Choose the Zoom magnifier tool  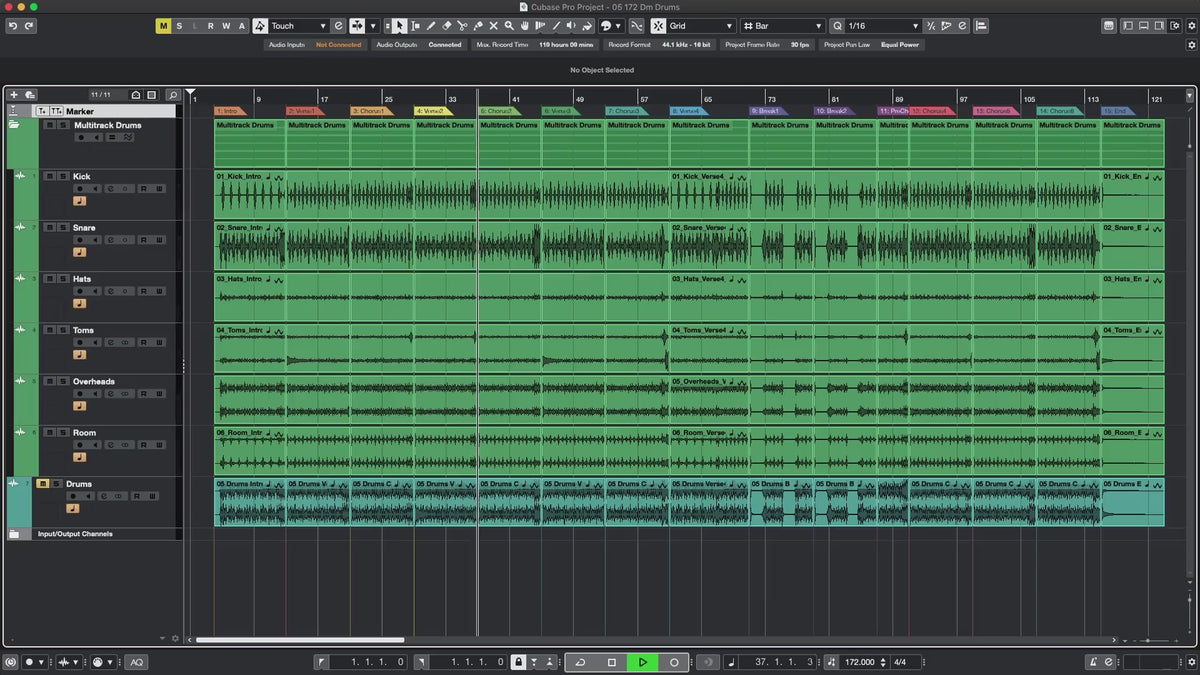click(509, 26)
